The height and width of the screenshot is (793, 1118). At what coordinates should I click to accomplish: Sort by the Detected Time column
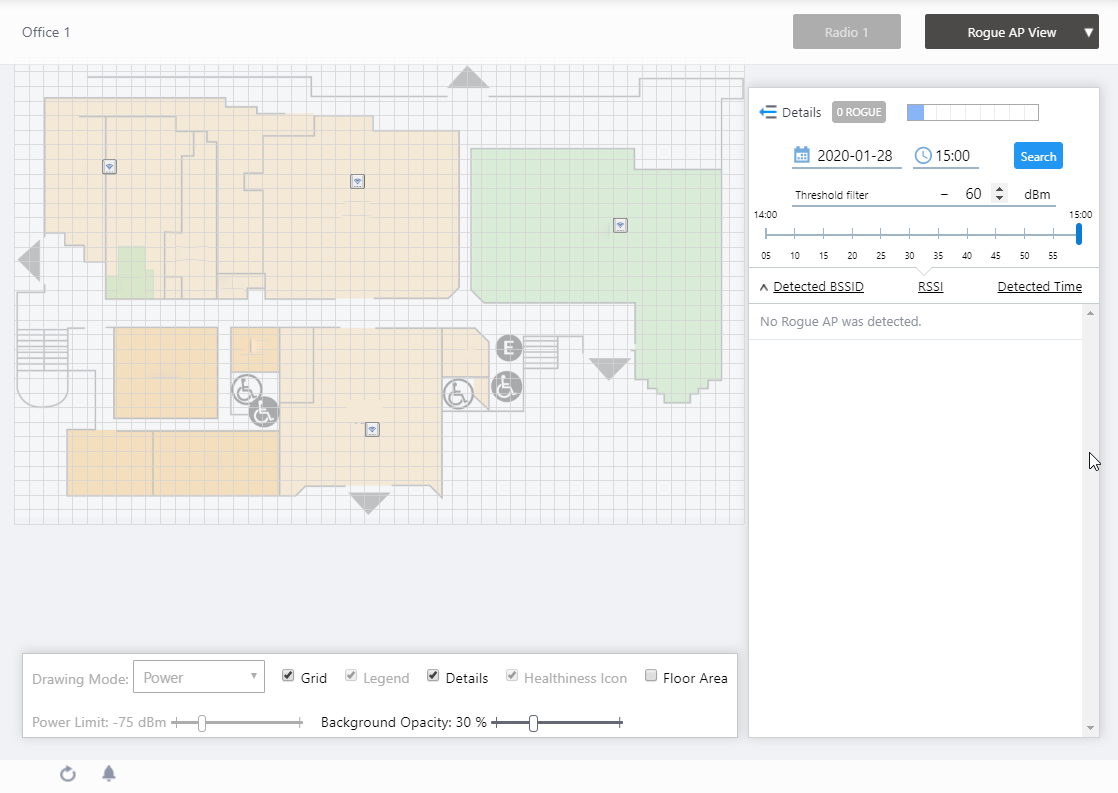pos(1039,287)
